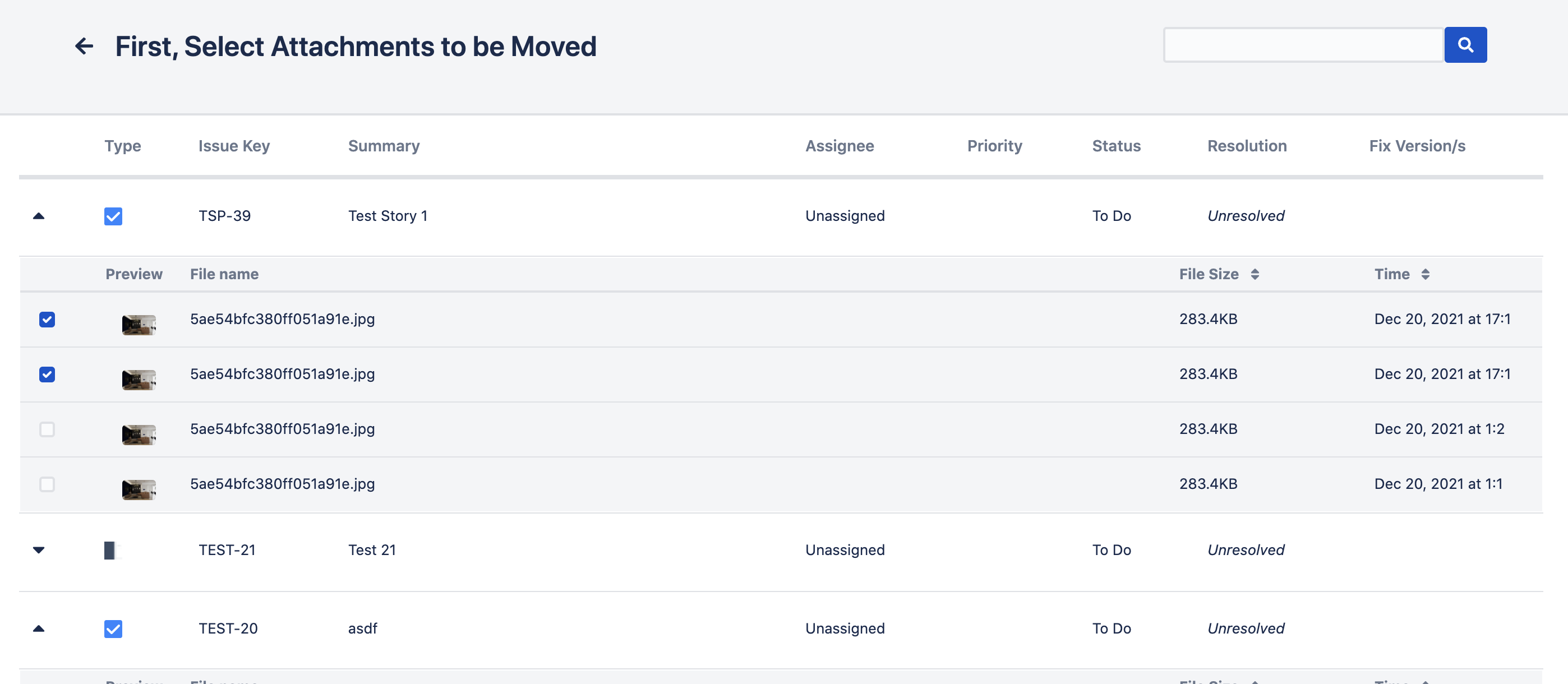The image size is (1568, 684).
Task: Click the TEST-21 issue type icon
Action: pos(113,550)
